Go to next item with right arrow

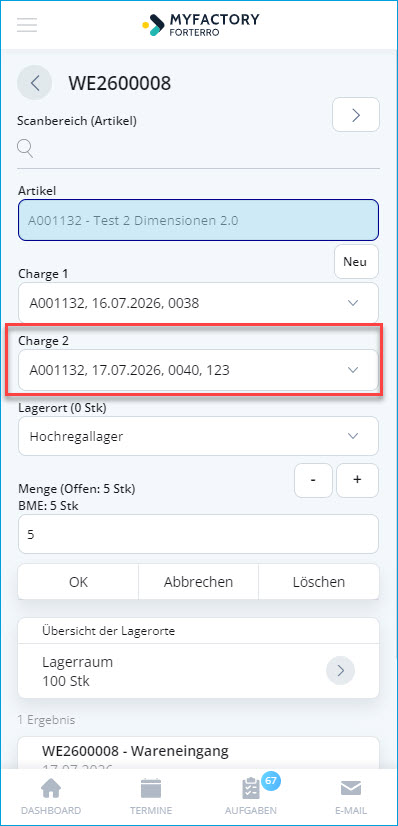[356, 115]
